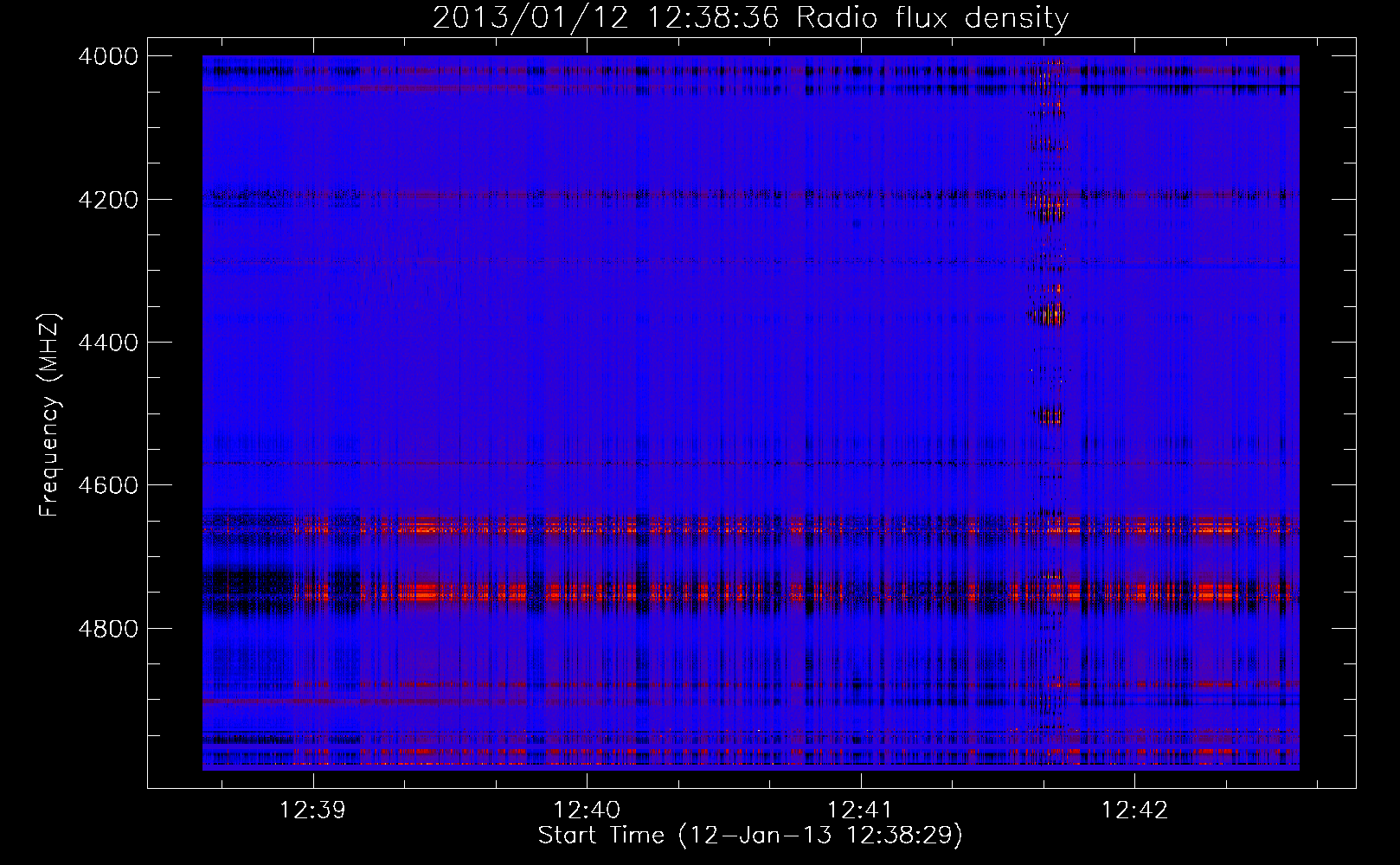1400x865 pixels.
Task: Click the 4600 frequency tick label
Action: coord(108,485)
